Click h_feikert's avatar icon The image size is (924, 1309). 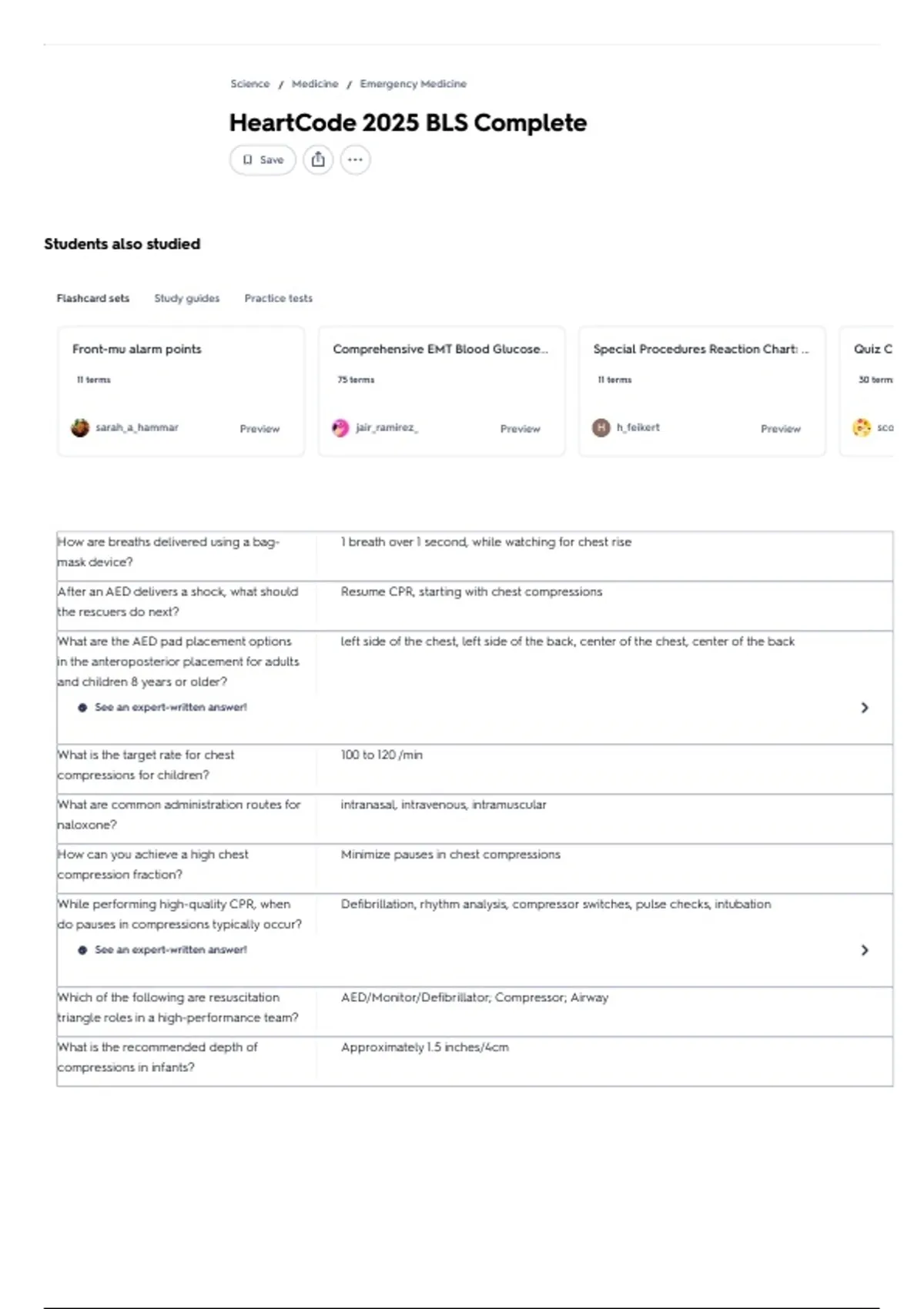[x=601, y=427]
